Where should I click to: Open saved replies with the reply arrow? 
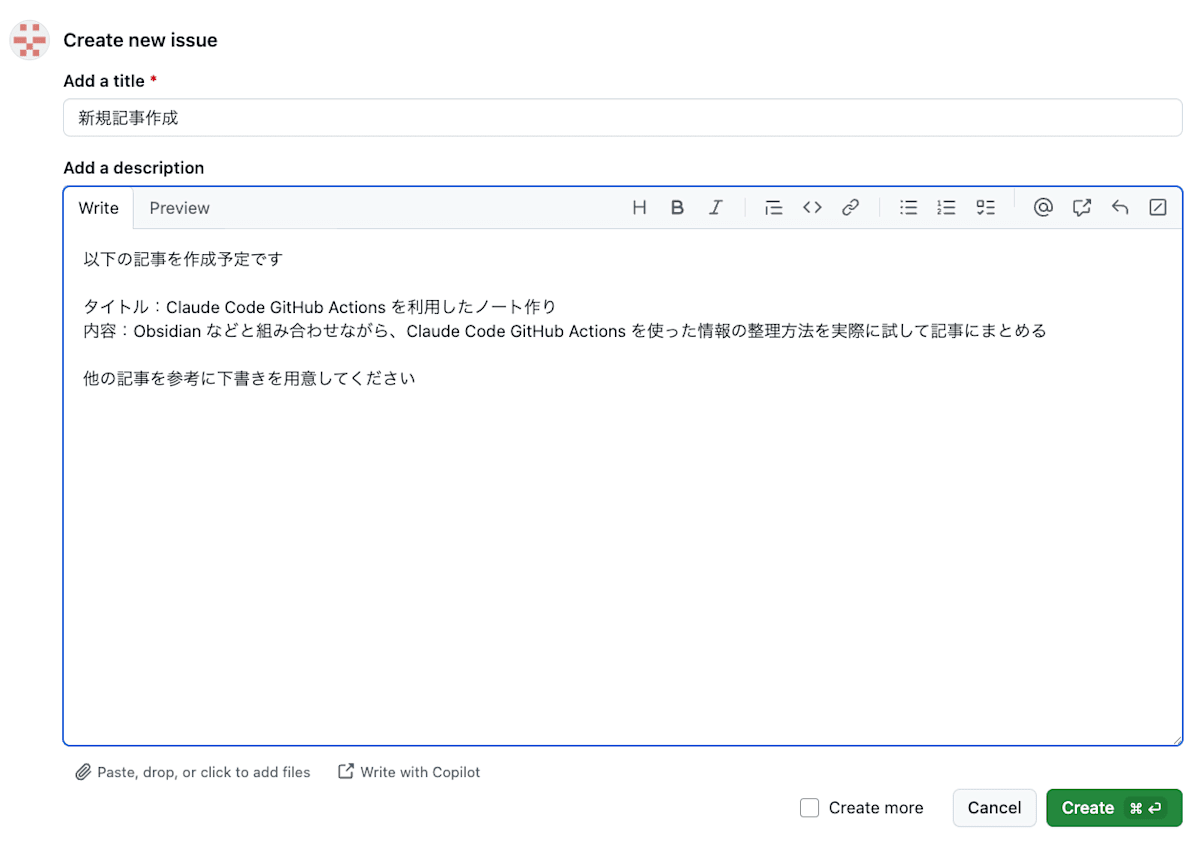[1120, 208]
